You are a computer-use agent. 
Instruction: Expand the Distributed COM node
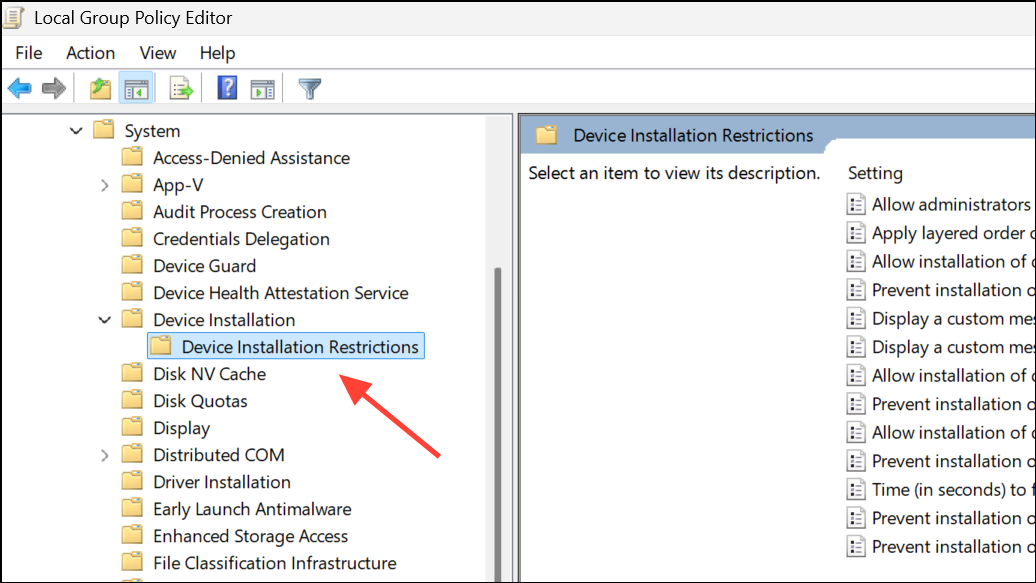[x=105, y=454]
